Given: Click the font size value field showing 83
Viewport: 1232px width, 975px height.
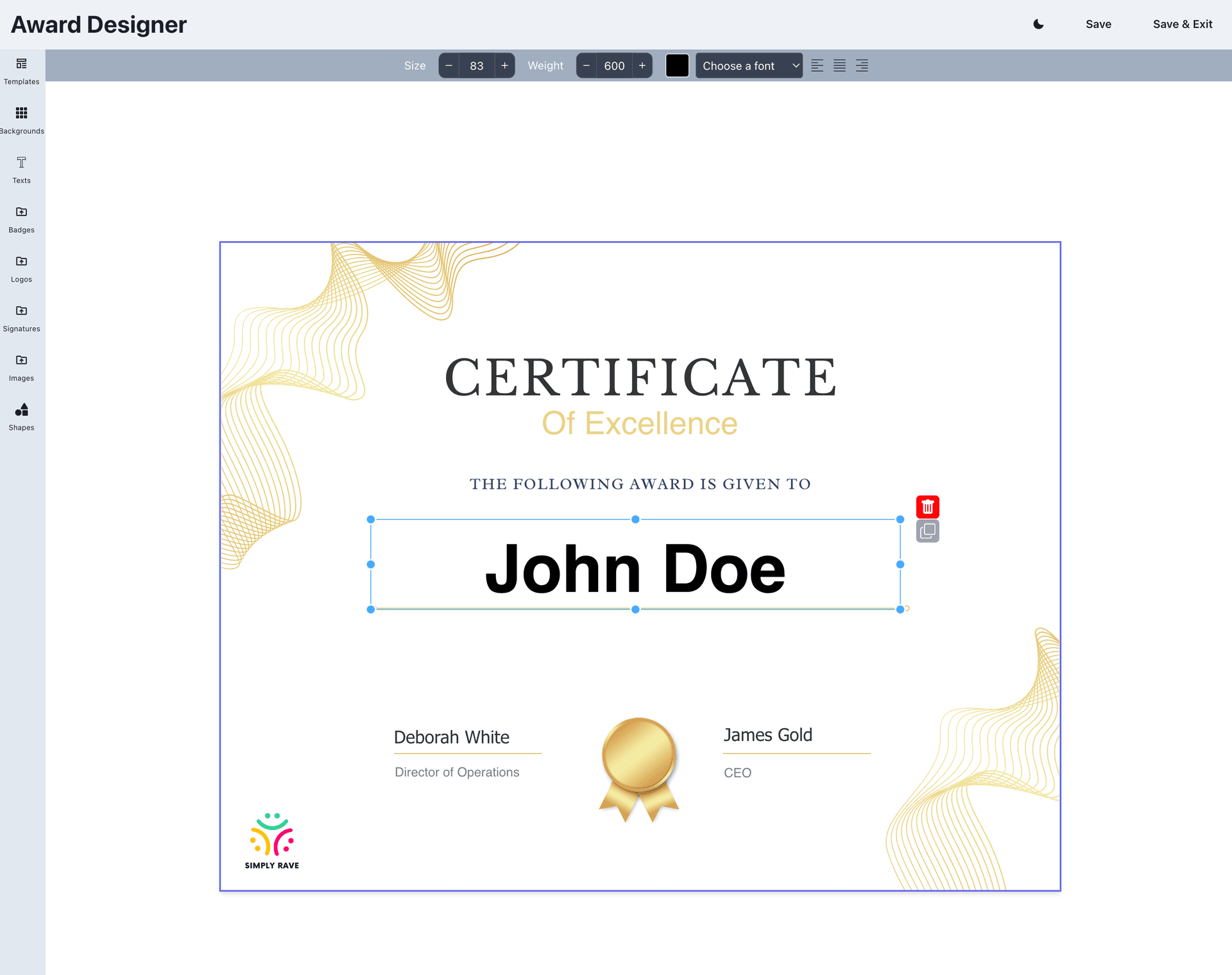Looking at the screenshot, I should click(477, 65).
